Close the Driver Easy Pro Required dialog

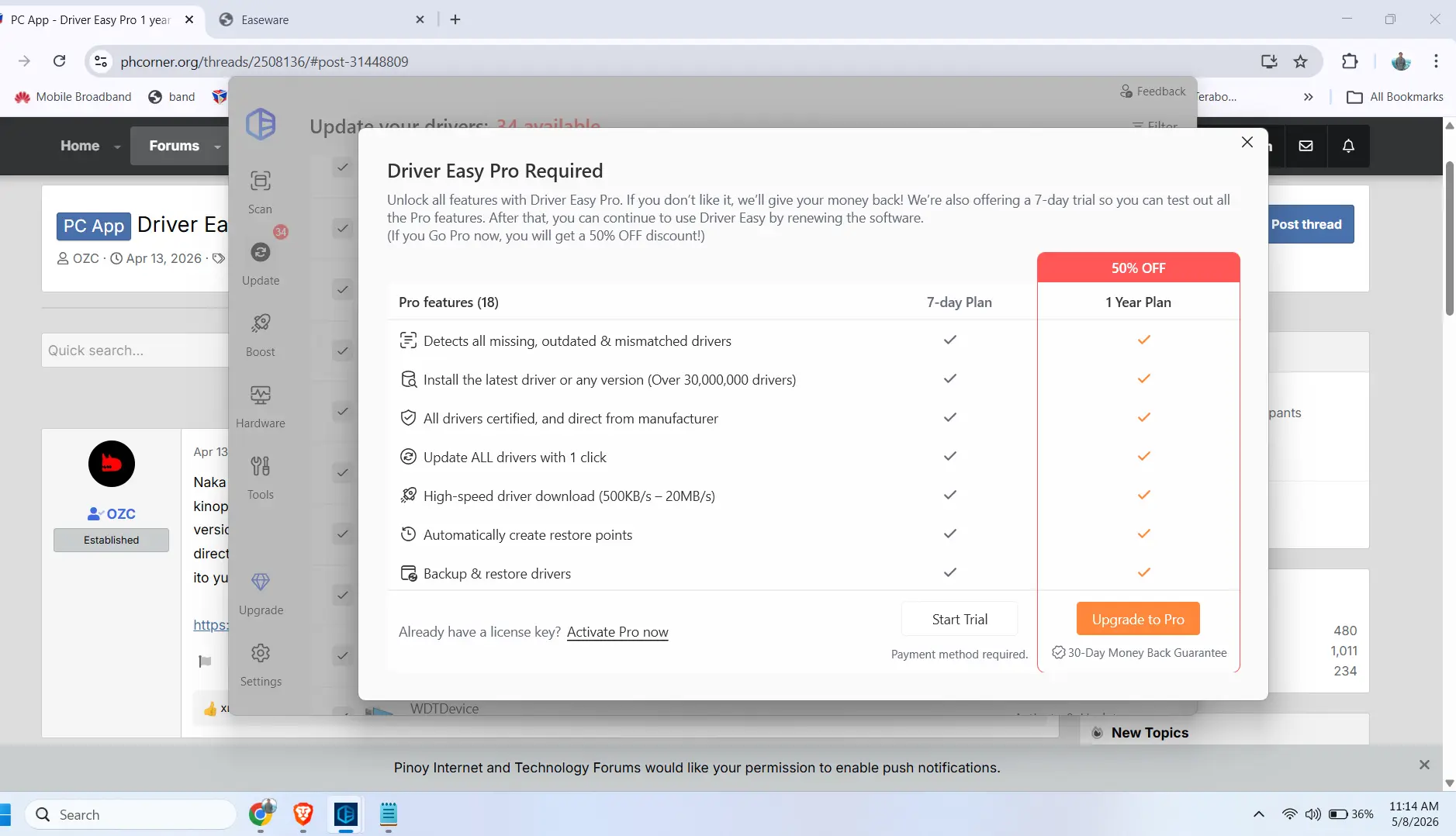click(x=1247, y=142)
